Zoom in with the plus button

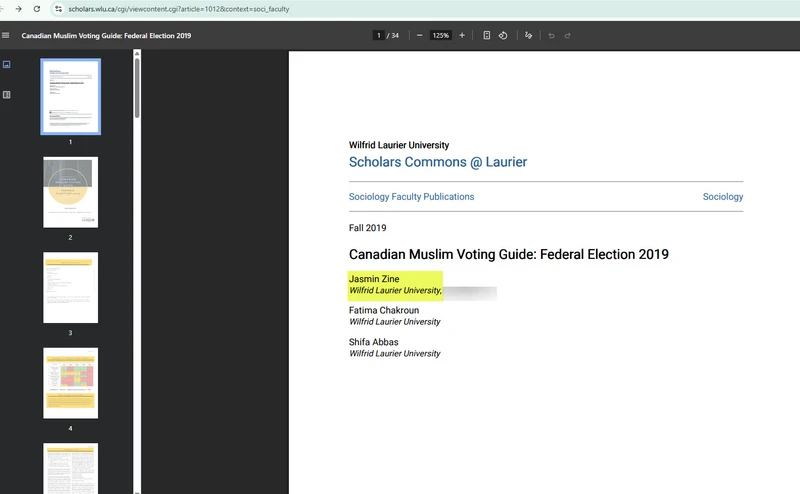point(462,35)
